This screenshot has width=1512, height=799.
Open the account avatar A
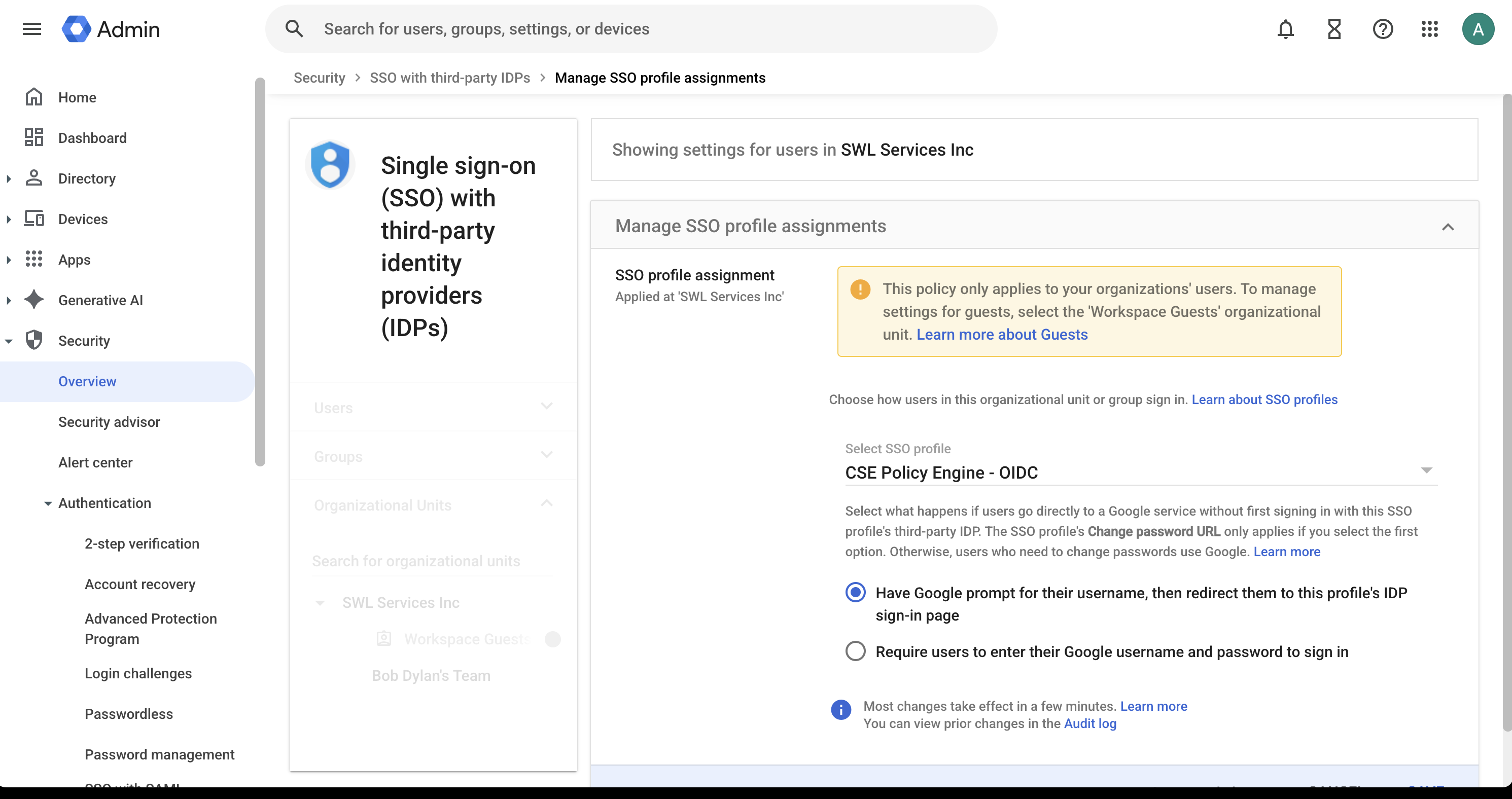pos(1478,29)
